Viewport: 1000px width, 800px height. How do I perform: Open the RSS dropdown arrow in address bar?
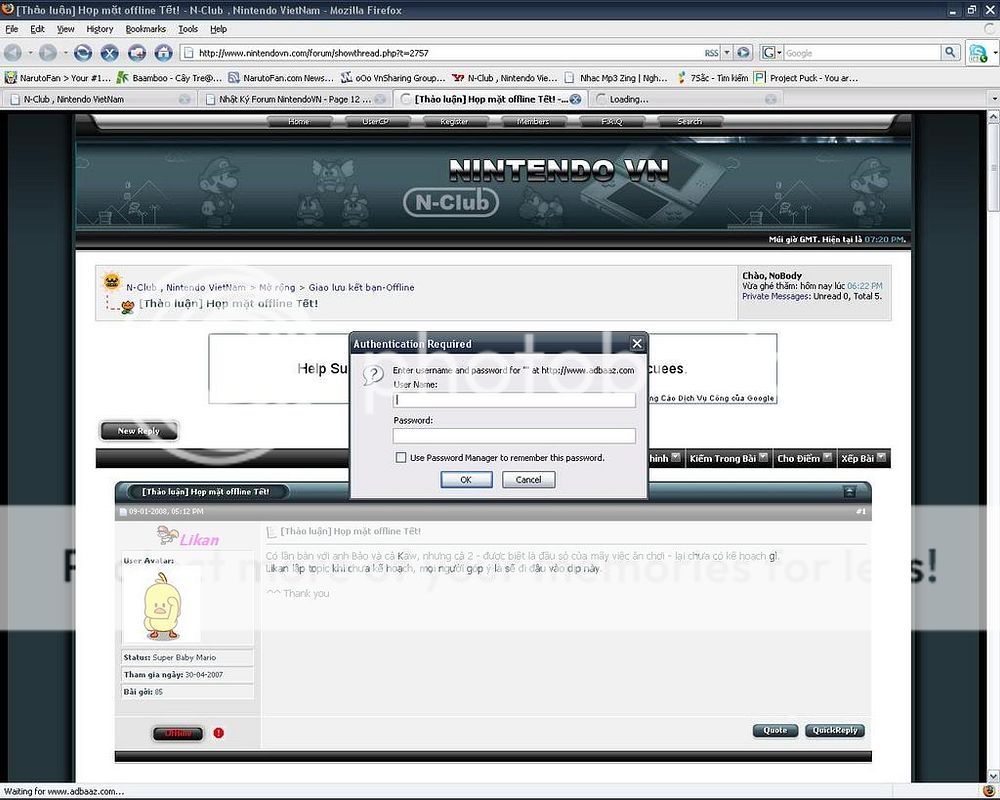pyautogui.click(x=726, y=53)
